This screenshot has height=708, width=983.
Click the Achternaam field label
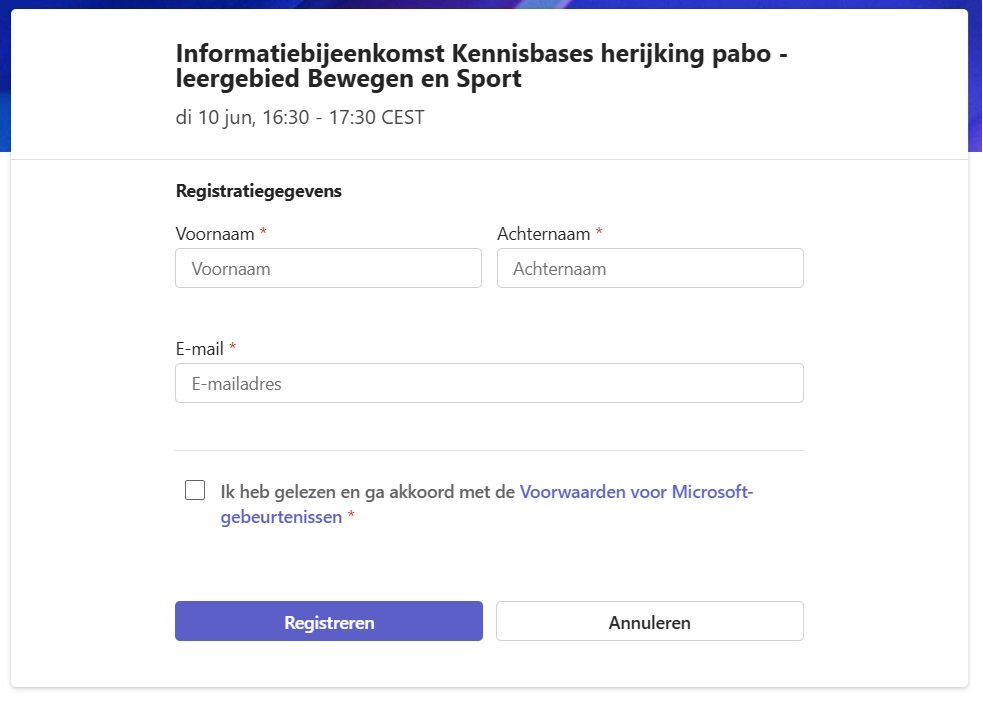(544, 234)
